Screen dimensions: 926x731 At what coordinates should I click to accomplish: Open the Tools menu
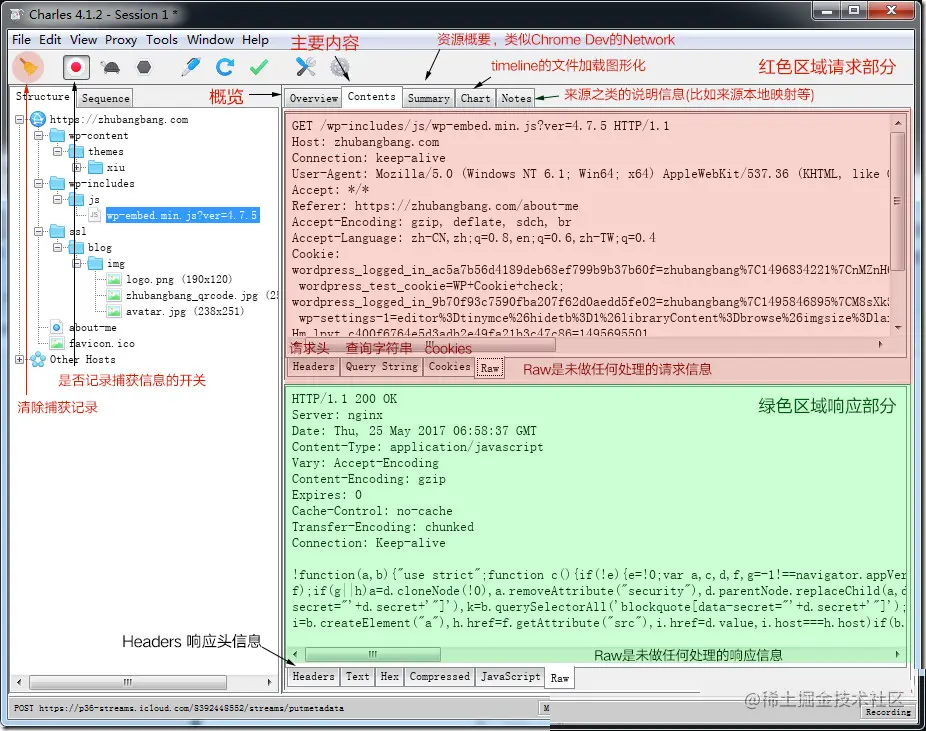tap(162, 40)
